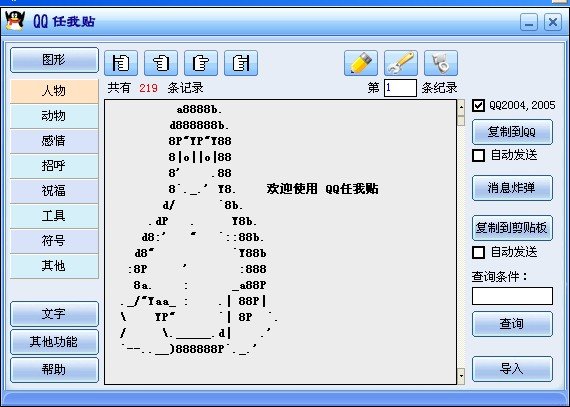Image resolution: width=570 pixels, height=407 pixels.
Task: Select the 动物 category
Action: coord(55,116)
